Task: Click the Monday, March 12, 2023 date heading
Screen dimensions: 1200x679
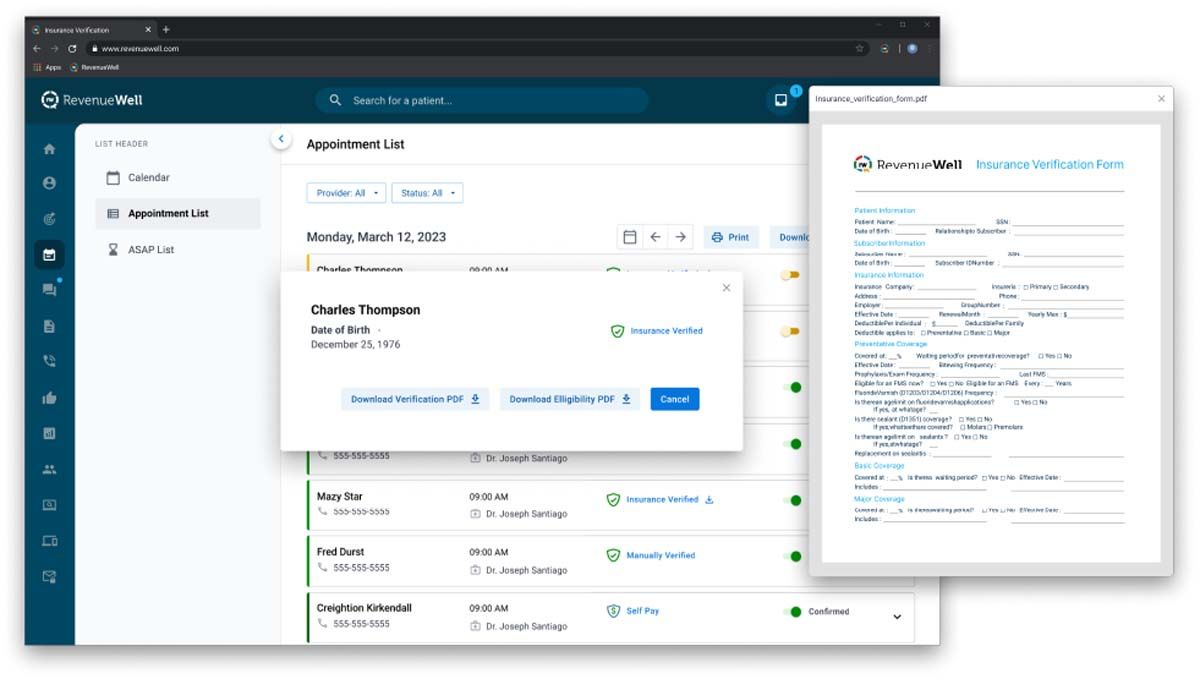Action: click(x=376, y=237)
